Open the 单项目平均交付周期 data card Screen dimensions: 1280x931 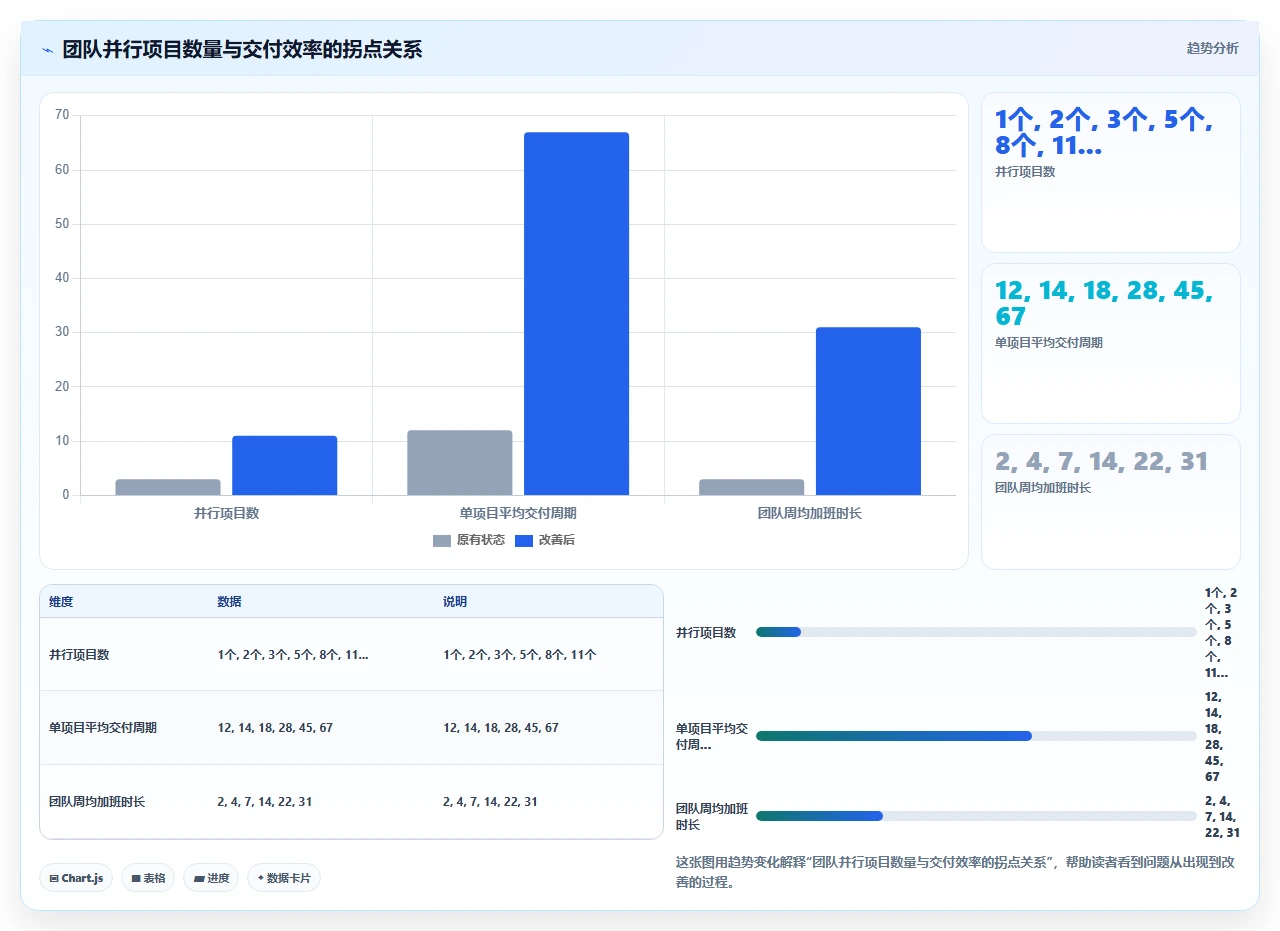click(x=1111, y=343)
